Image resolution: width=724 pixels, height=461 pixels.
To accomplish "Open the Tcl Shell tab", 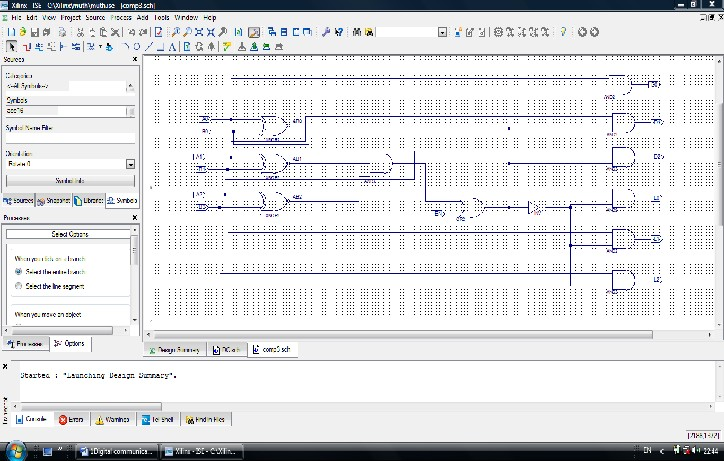I will (157, 419).
